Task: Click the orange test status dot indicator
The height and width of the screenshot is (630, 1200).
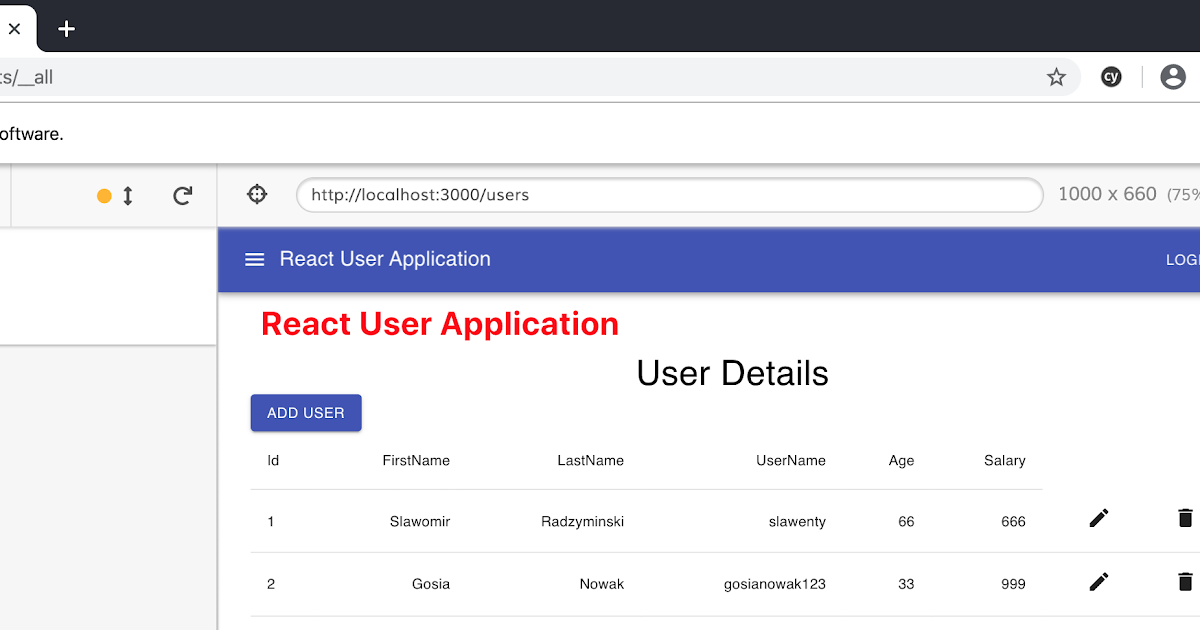Action: [104, 196]
